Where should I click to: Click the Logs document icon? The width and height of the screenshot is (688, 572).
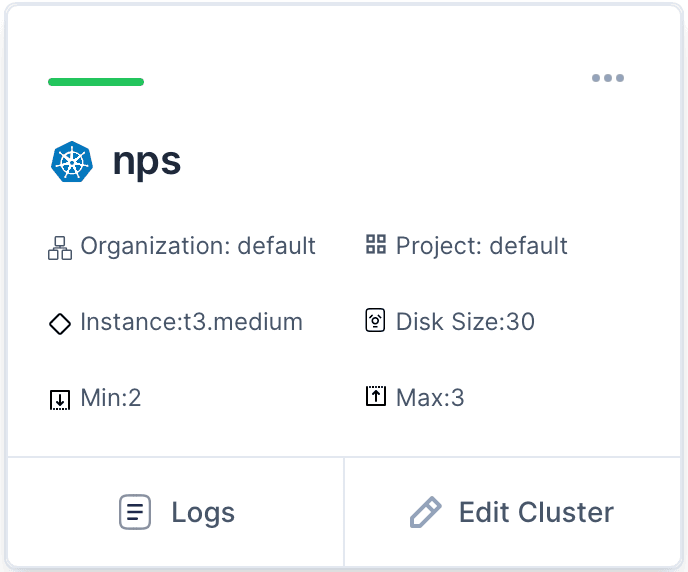(x=135, y=513)
